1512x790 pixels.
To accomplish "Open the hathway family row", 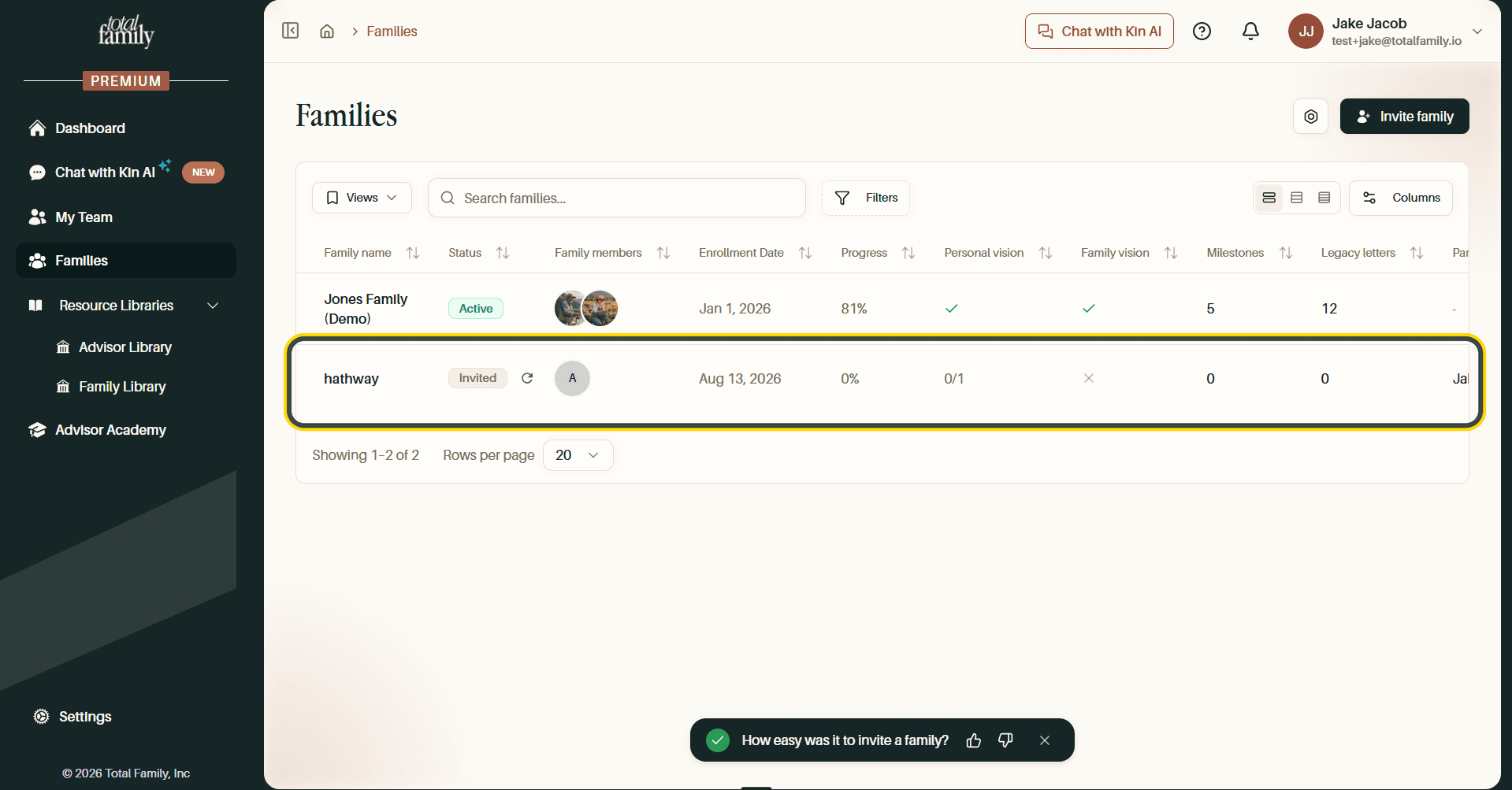I will click(x=882, y=379).
